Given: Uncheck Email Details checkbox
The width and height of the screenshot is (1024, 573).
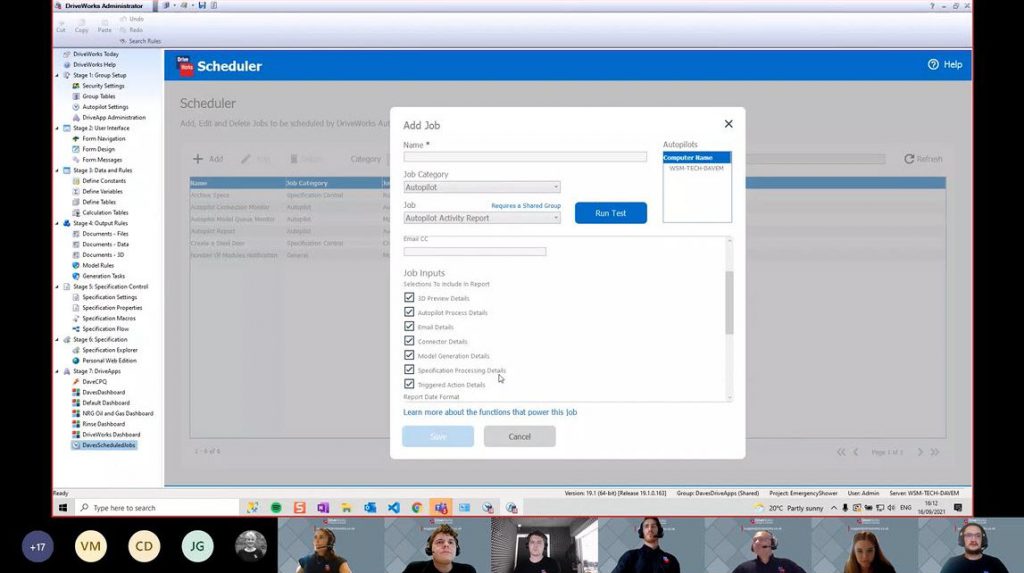Looking at the screenshot, I should [x=409, y=326].
